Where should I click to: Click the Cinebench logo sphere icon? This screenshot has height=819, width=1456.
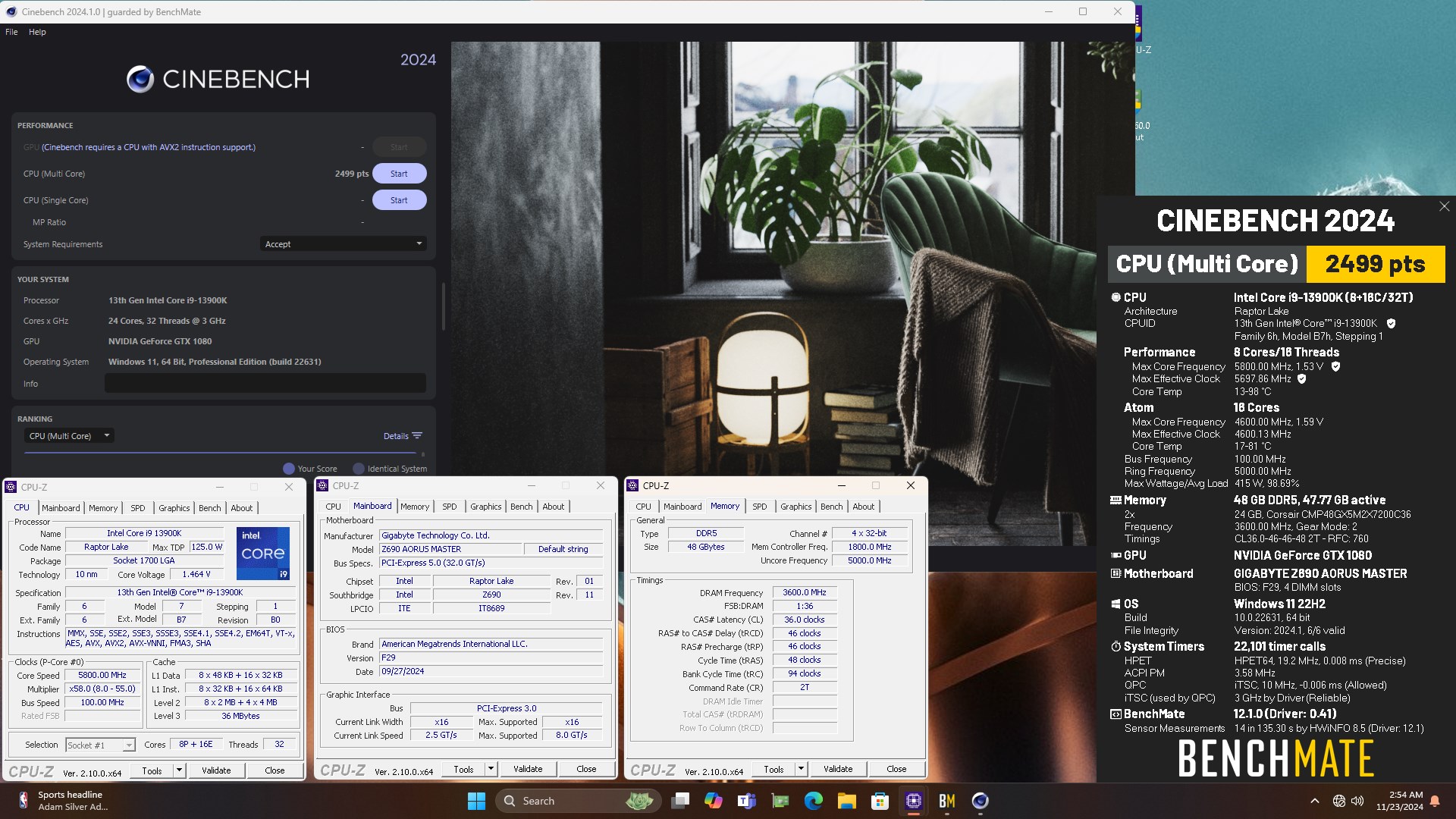pos(140,79)
